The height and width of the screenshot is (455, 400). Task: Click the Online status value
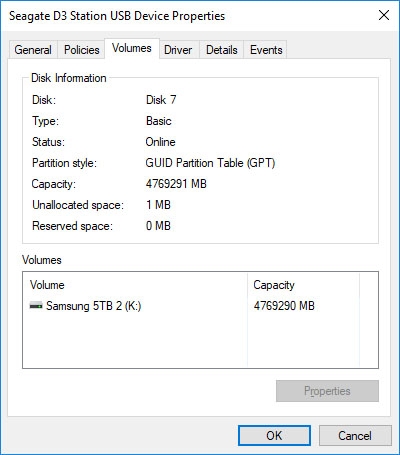tap(160, 142)
